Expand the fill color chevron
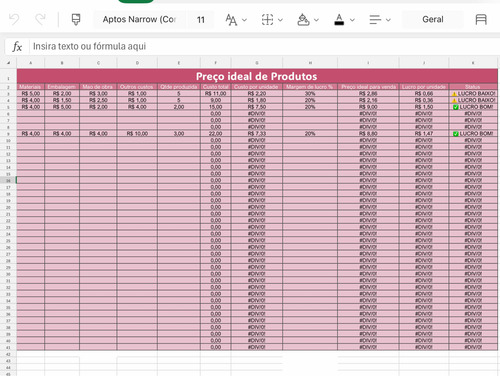This screenshot has width=500, height=376. 316,20
